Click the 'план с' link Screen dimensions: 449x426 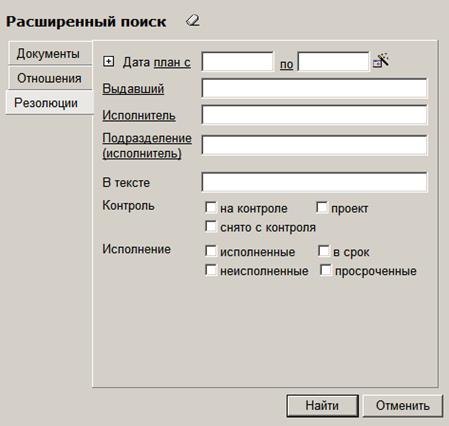pos(172,62)
